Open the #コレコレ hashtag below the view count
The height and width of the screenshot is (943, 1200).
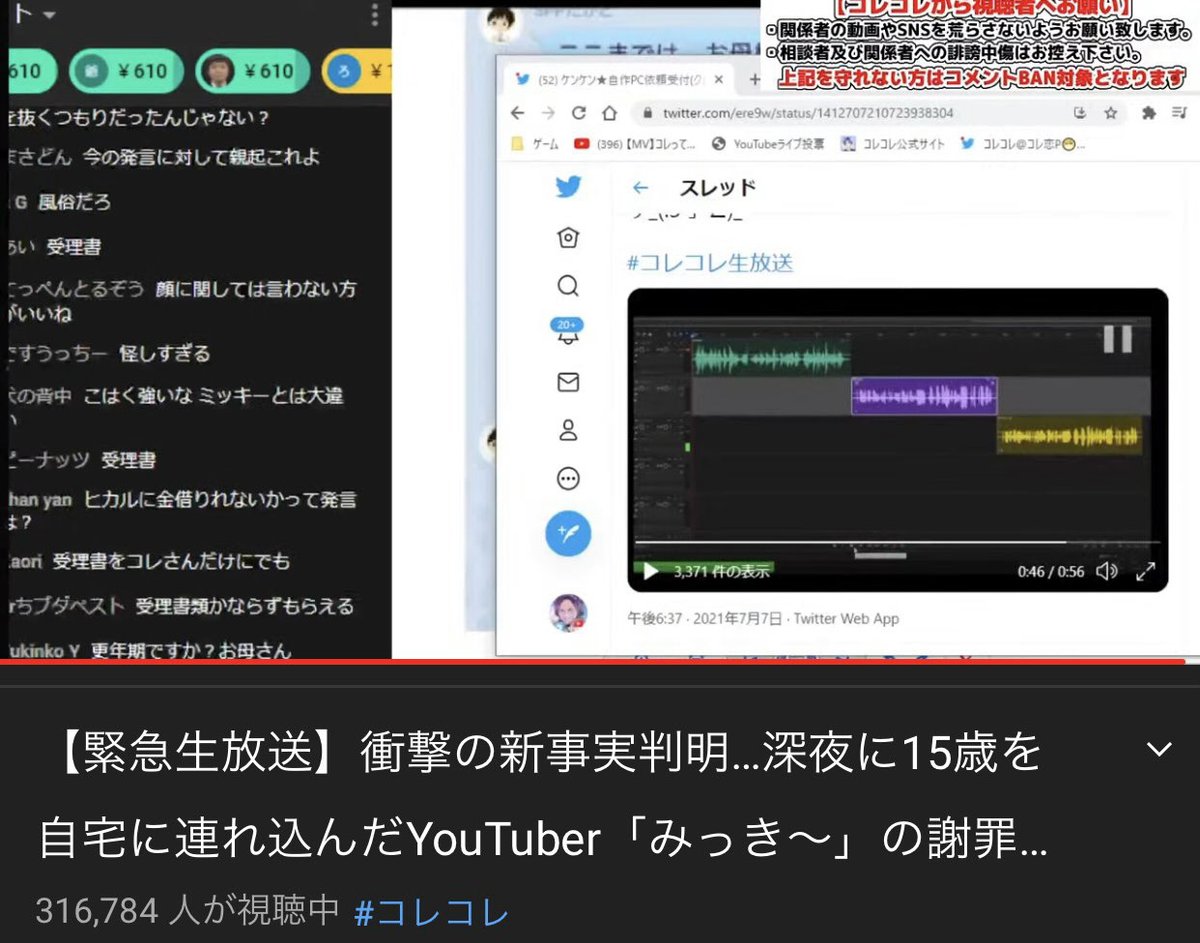tap(432, 911)
